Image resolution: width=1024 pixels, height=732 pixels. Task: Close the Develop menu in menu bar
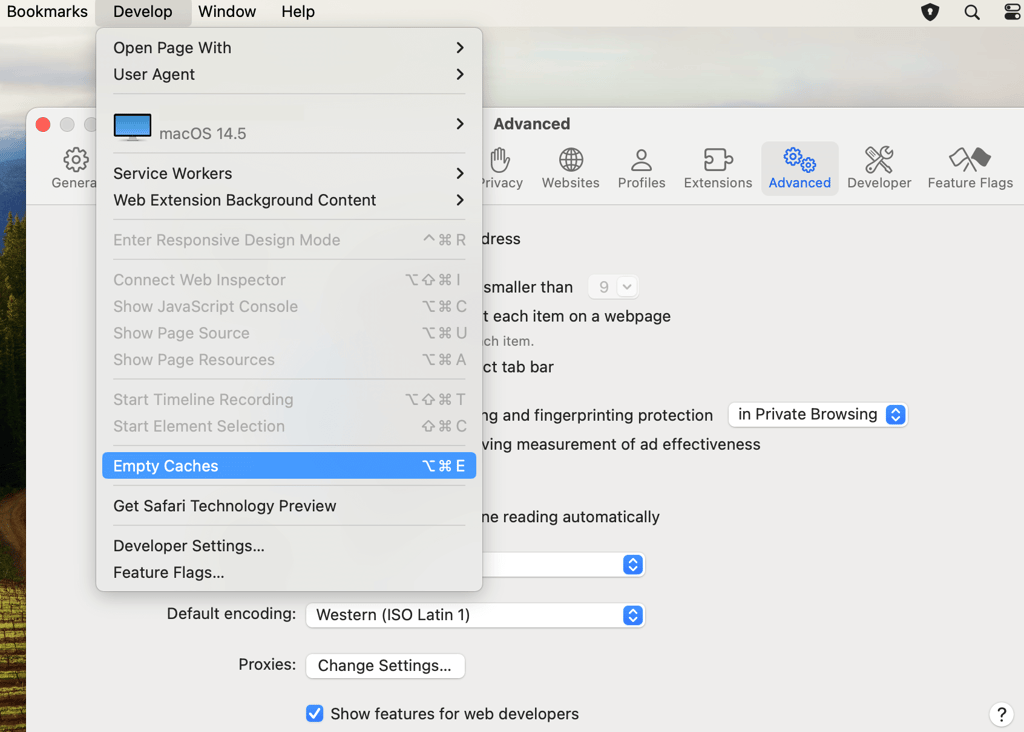143,12
